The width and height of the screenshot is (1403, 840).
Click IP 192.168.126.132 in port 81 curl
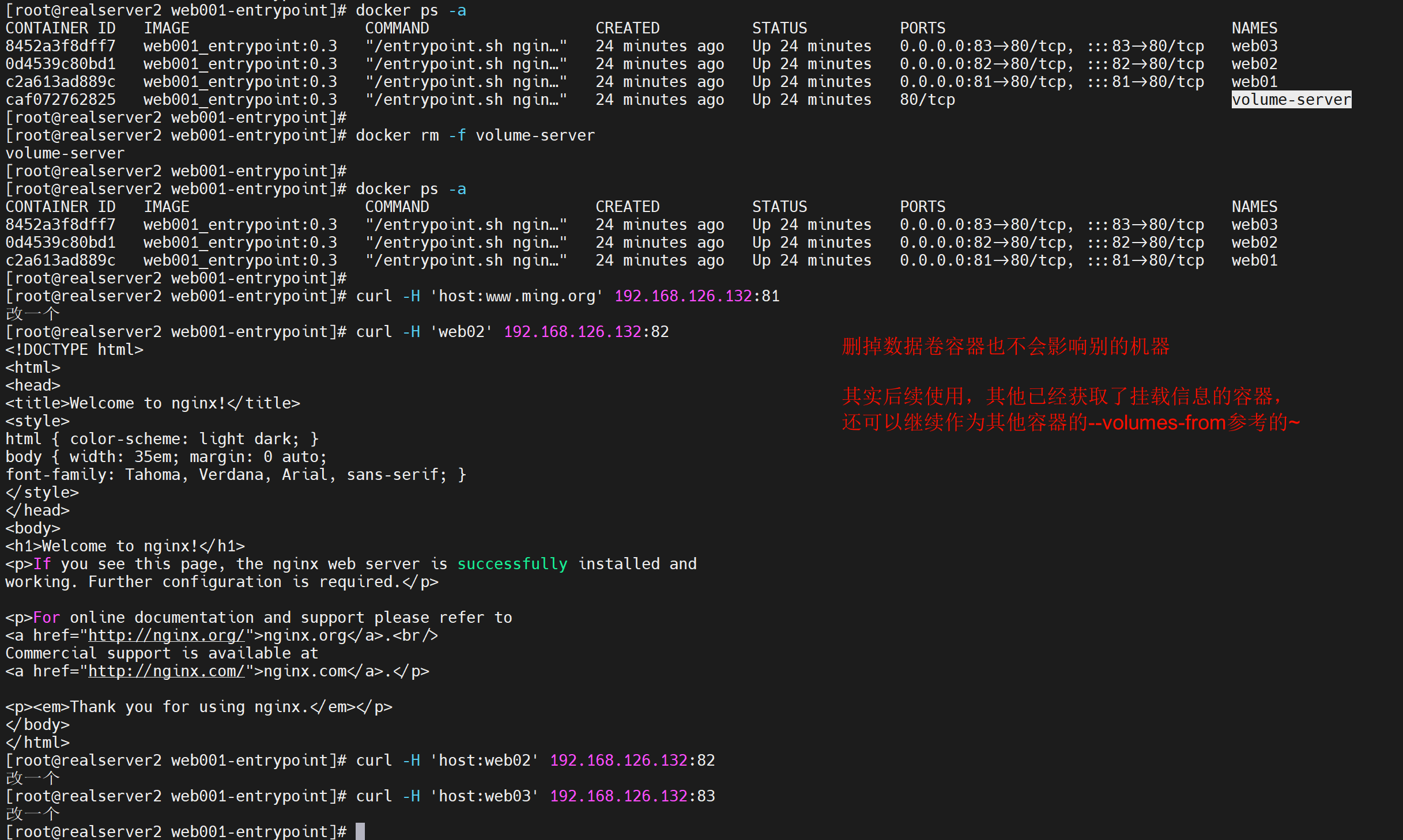click(x=682, y=296)
